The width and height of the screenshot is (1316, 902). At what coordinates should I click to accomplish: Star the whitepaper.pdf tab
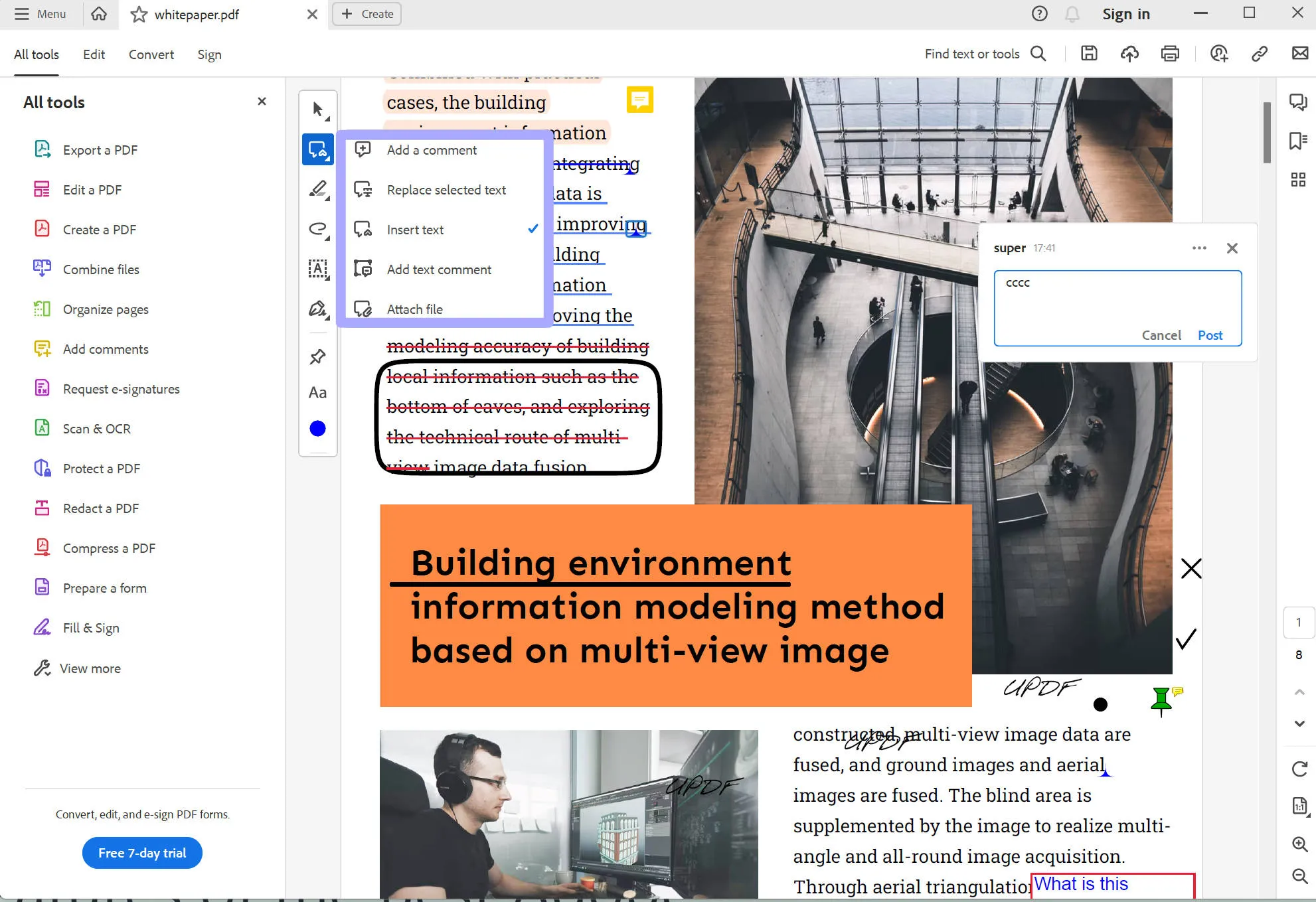pos(139,14)
